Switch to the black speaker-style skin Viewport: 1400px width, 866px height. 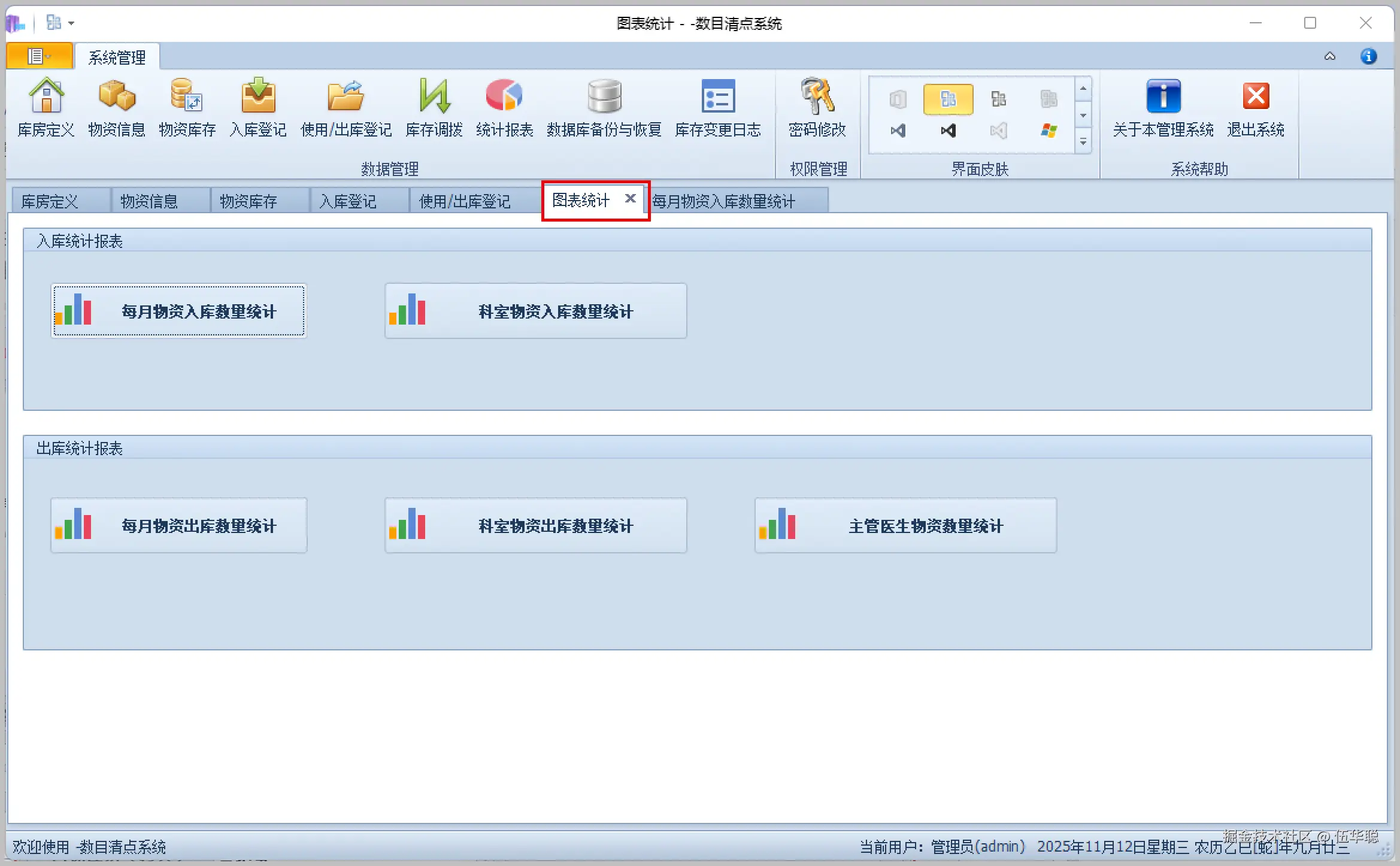[x=948, y=131]
